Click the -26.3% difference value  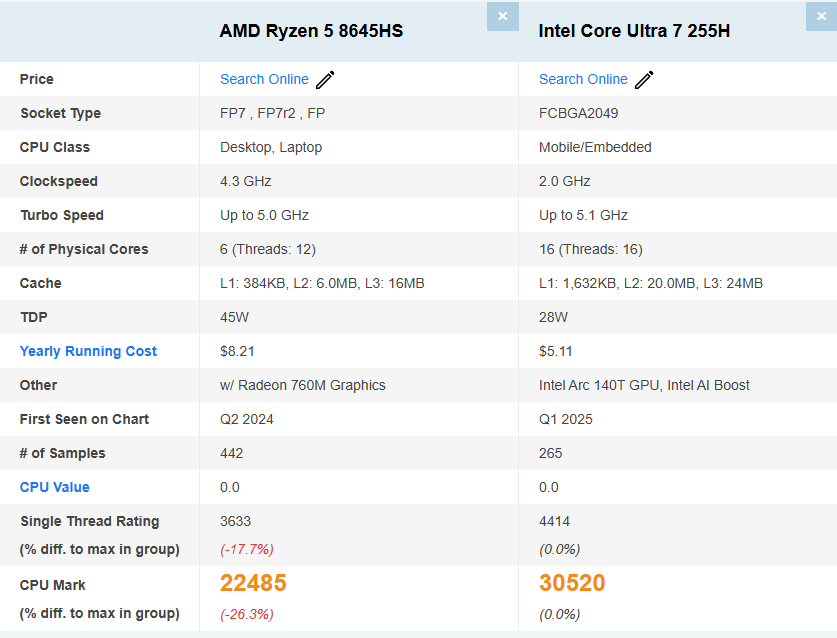tap(247, 614)
